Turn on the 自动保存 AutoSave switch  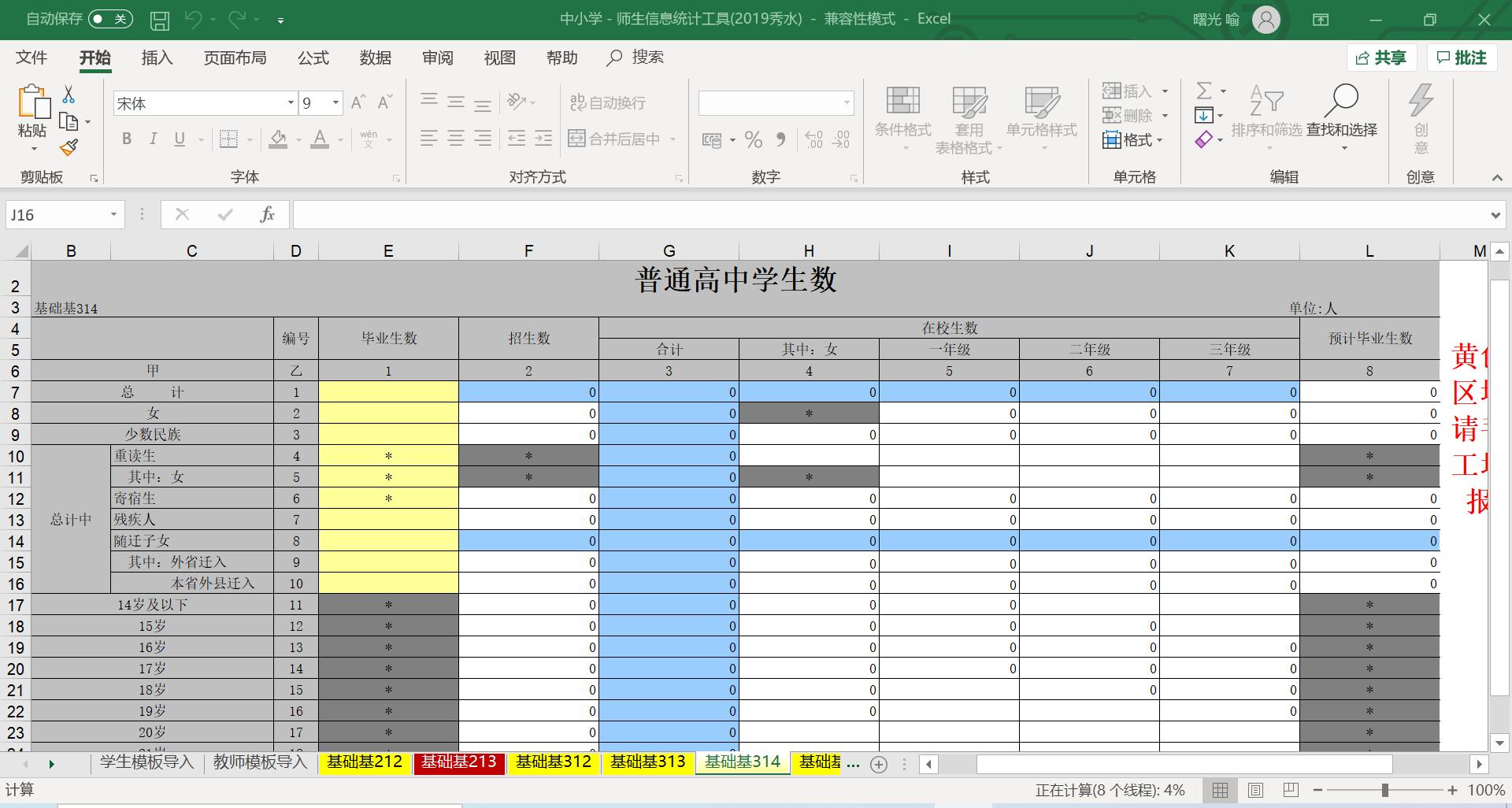tap(109, 19)
